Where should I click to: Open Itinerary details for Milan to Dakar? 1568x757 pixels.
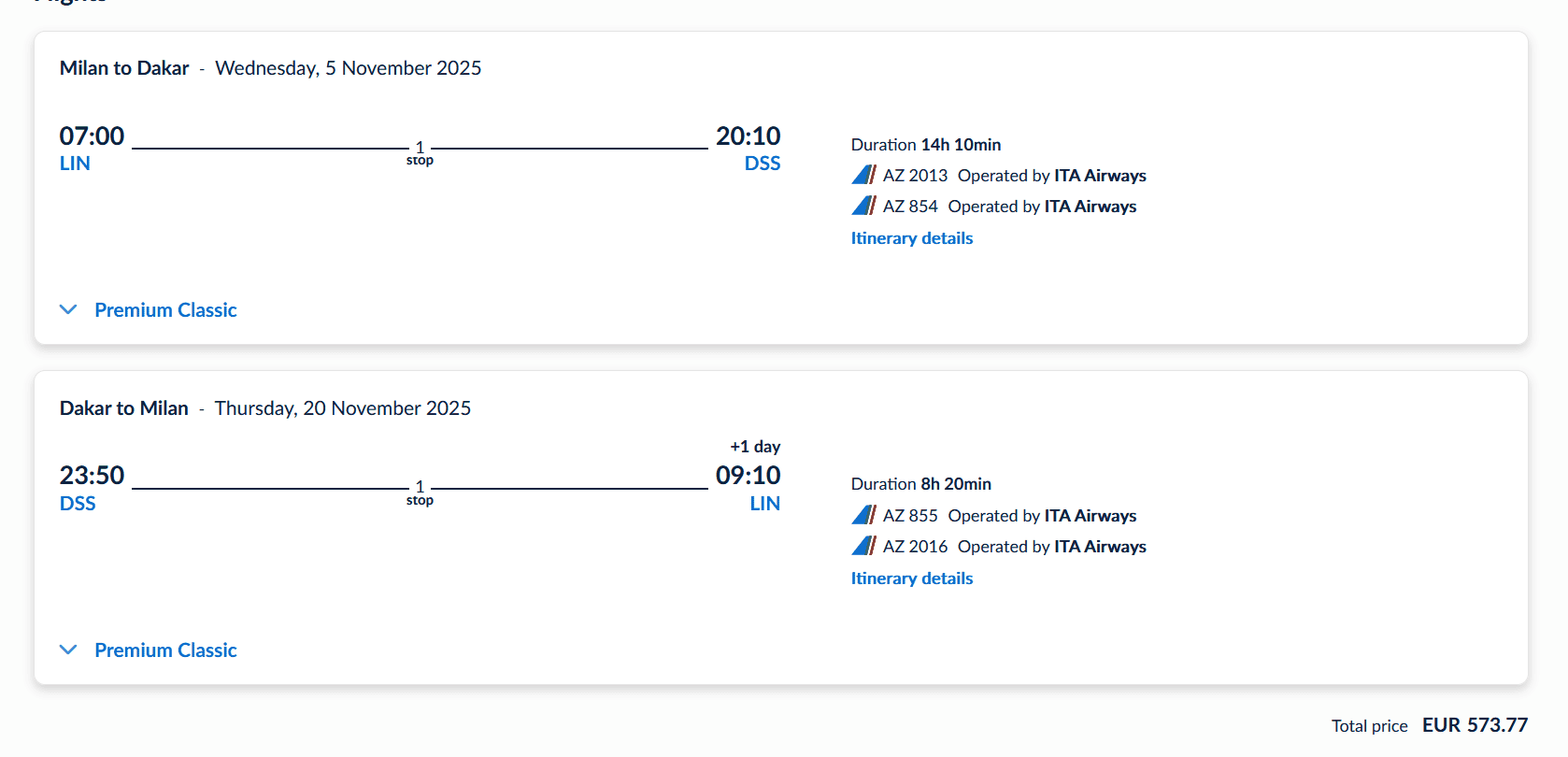coord(911,238)
